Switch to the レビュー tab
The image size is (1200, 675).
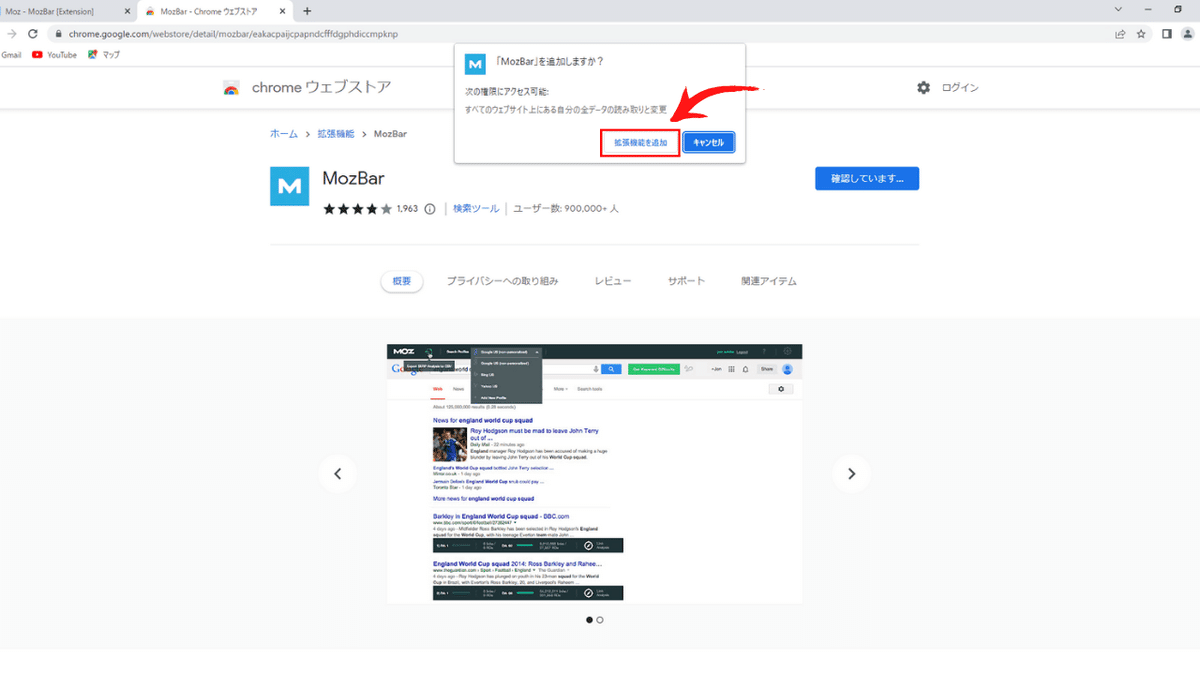click(613, 282)
